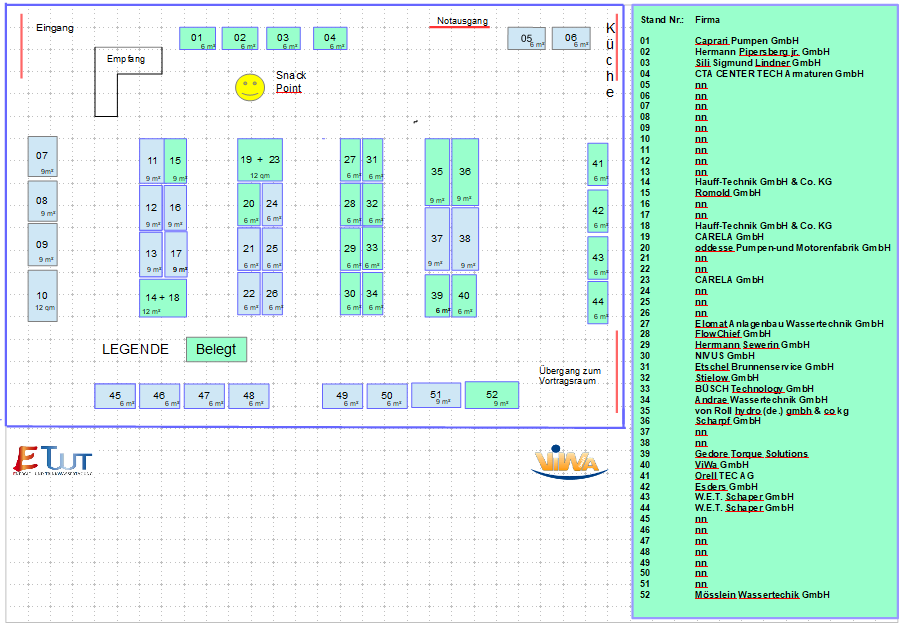This screenshot has height=630, width=905.
Task: Click the Firma column header
Action: click(707, 20)
